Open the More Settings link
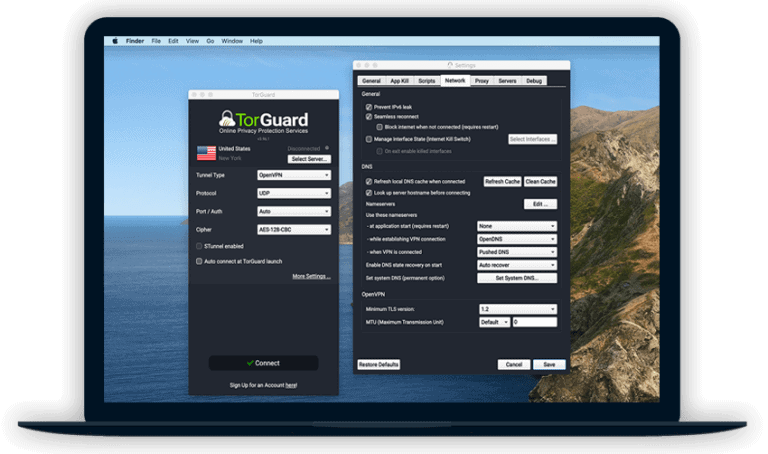 pos(312,276)
